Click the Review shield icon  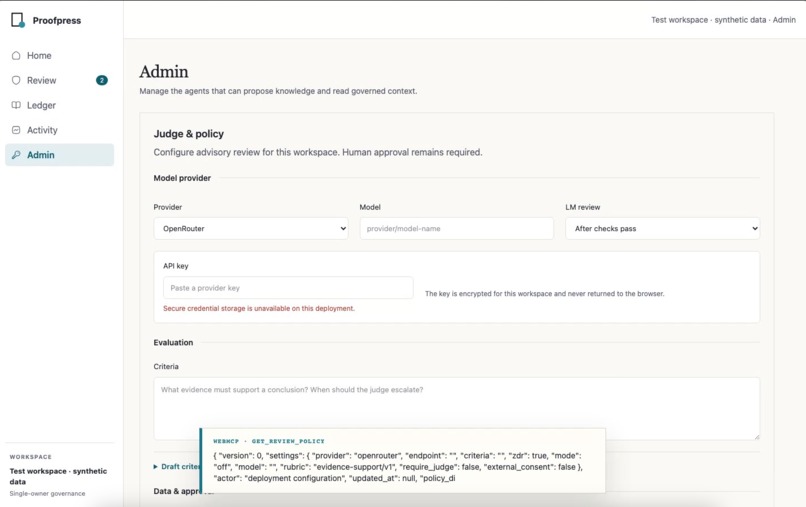pyautogui.click(x=16, y=80)
